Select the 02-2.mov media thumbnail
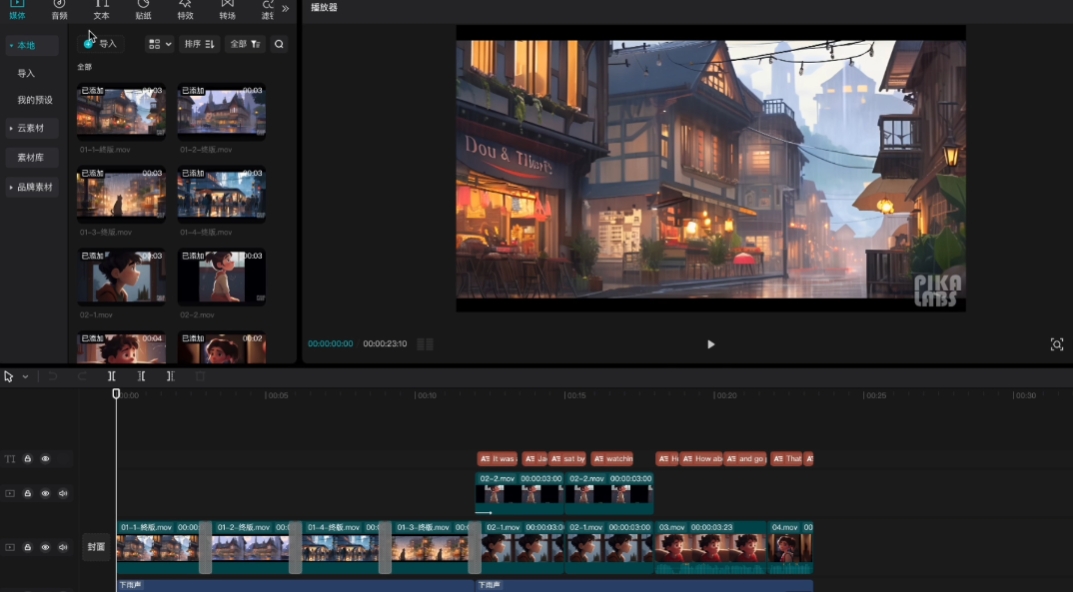 click(x=222, y=277)
